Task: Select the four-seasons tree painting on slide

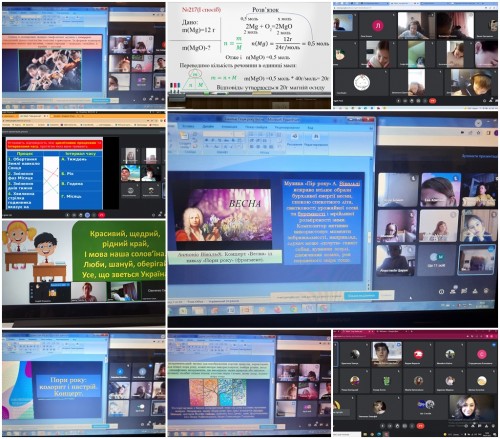Action: (x=218, y=392)
